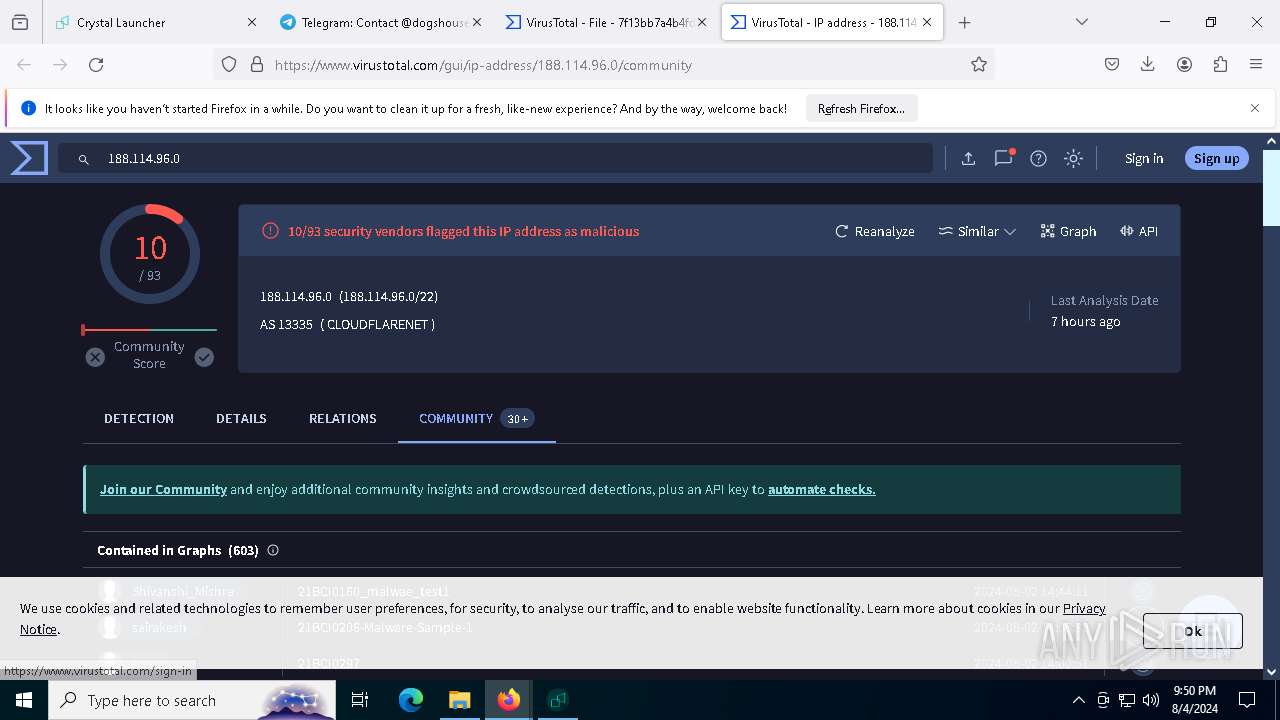Open the Windows notification center
The image size is (1280, 720).
(x=1247, y=700)
